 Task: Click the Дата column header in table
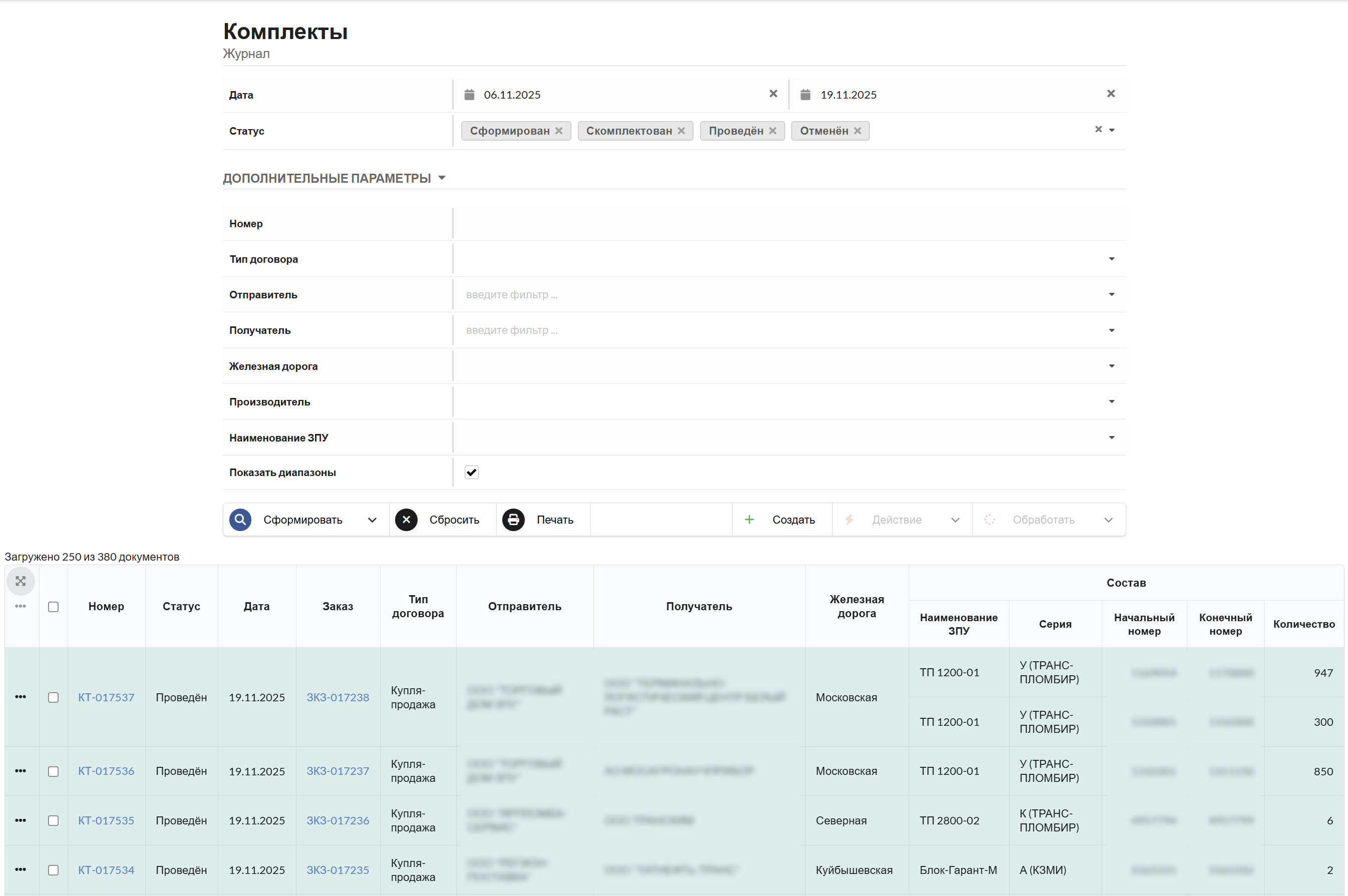tap(257, 606)
